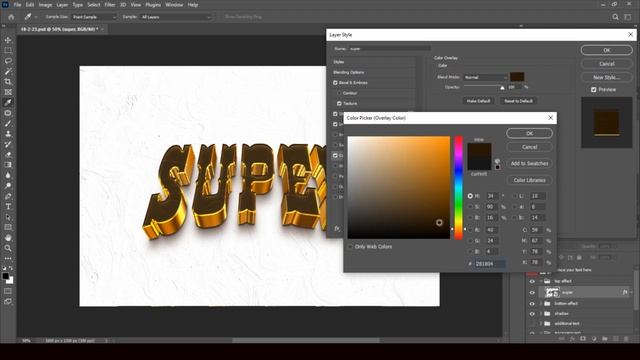Open the Filter menu
Viewport: 640px width, 360px height.
coord(110,5)
